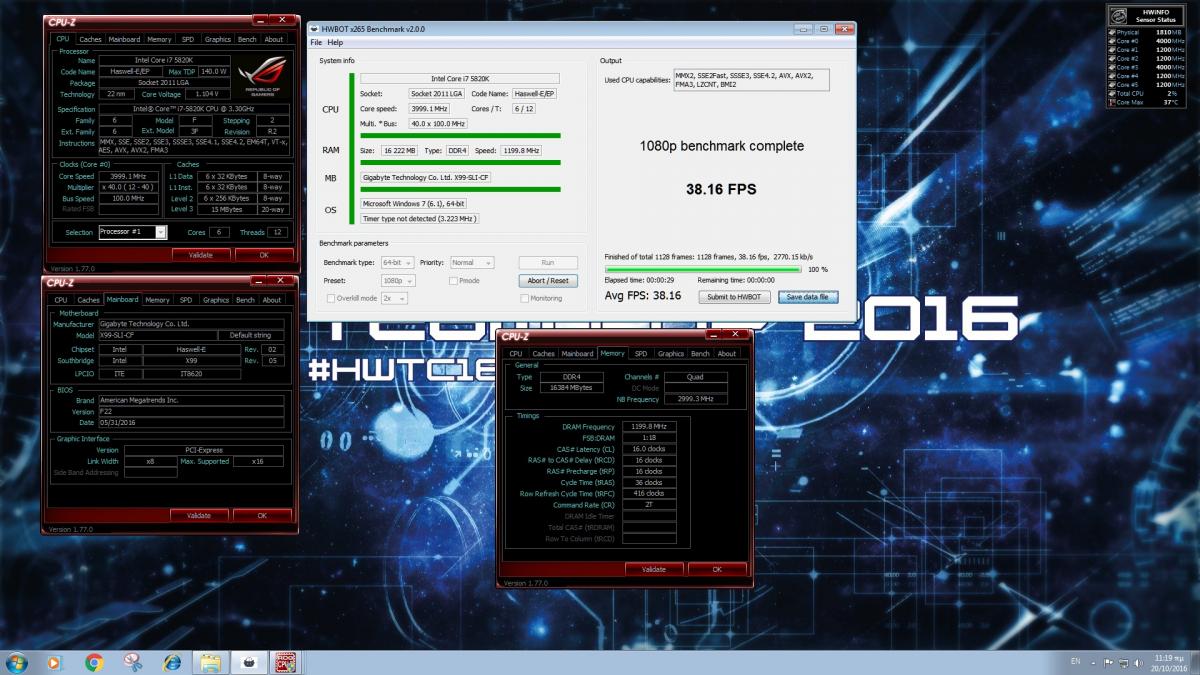Click Validate in the CPU tab CPU-Z window
1200x675 pixels.
199,255
